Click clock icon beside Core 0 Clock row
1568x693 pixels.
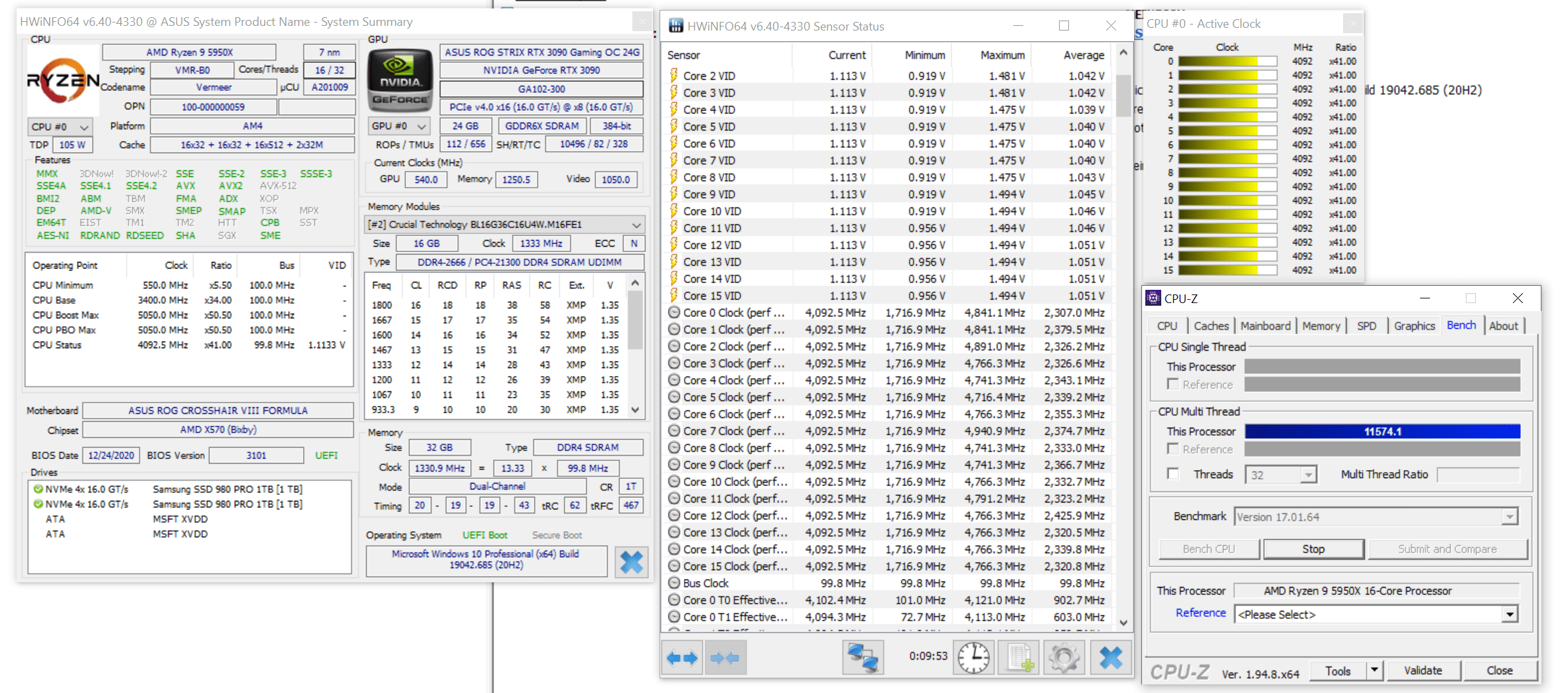coord(674,312)
